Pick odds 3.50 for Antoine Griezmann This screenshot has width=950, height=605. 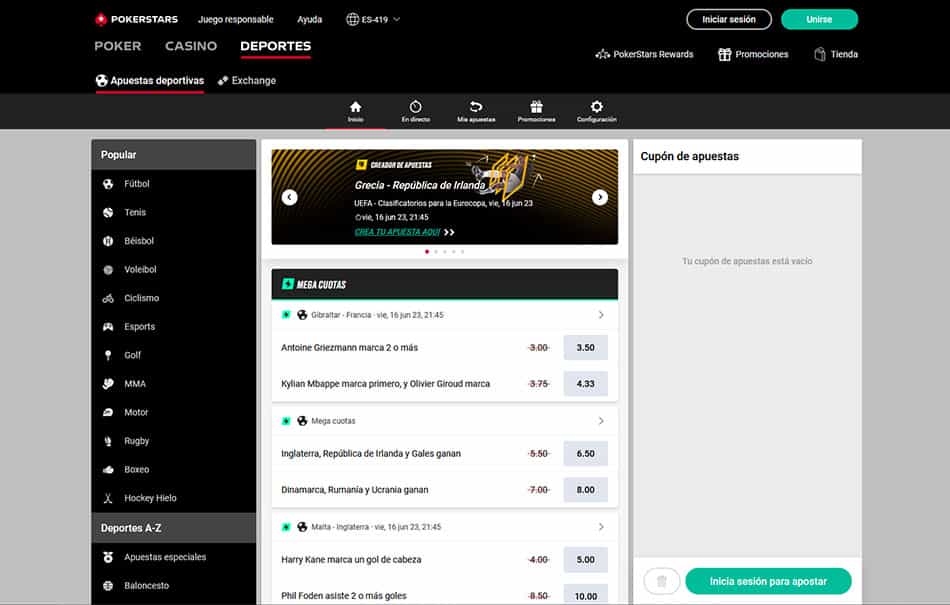585,348
